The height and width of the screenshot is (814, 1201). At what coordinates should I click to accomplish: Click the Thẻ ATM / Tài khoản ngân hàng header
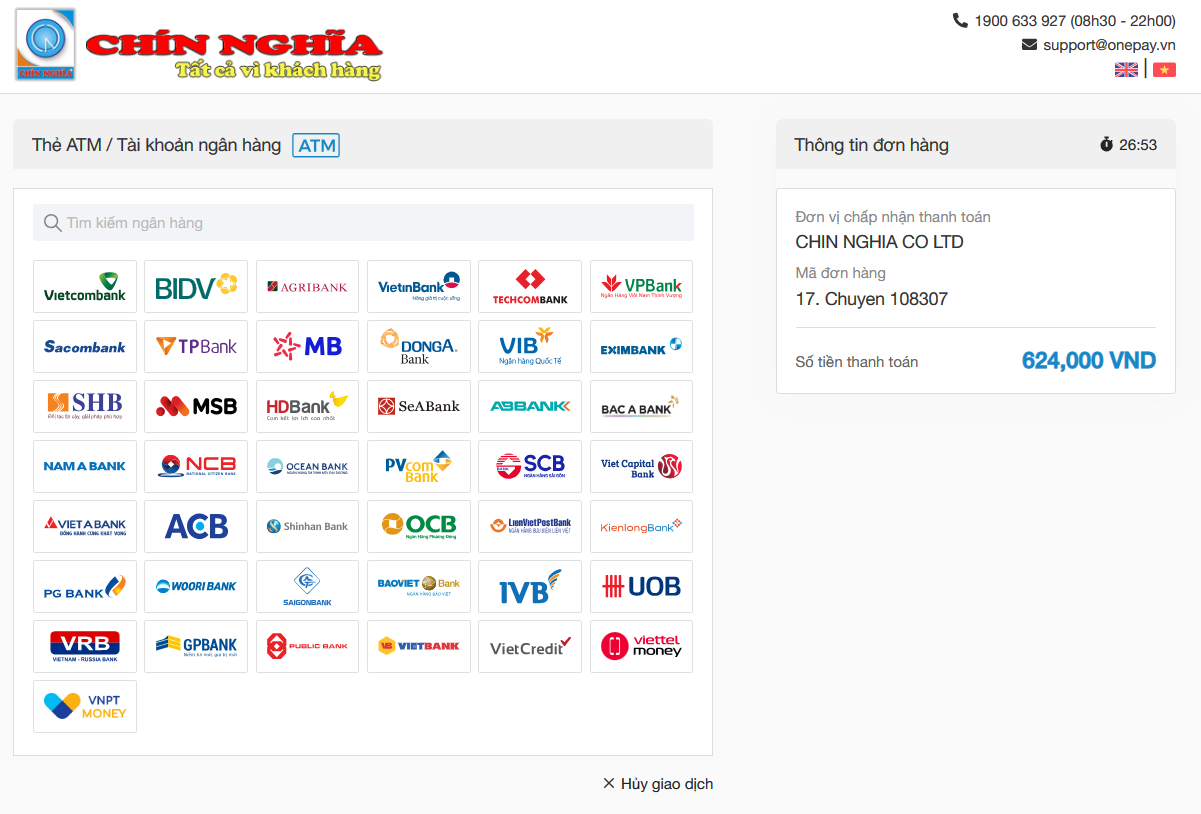pos(156,145)
